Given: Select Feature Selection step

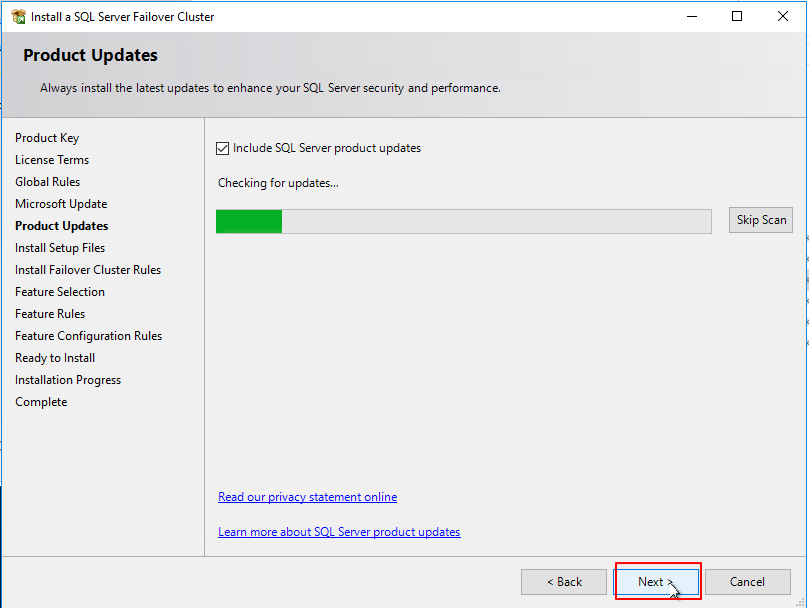Looking at the screenshot, I should tap(59, 291).
